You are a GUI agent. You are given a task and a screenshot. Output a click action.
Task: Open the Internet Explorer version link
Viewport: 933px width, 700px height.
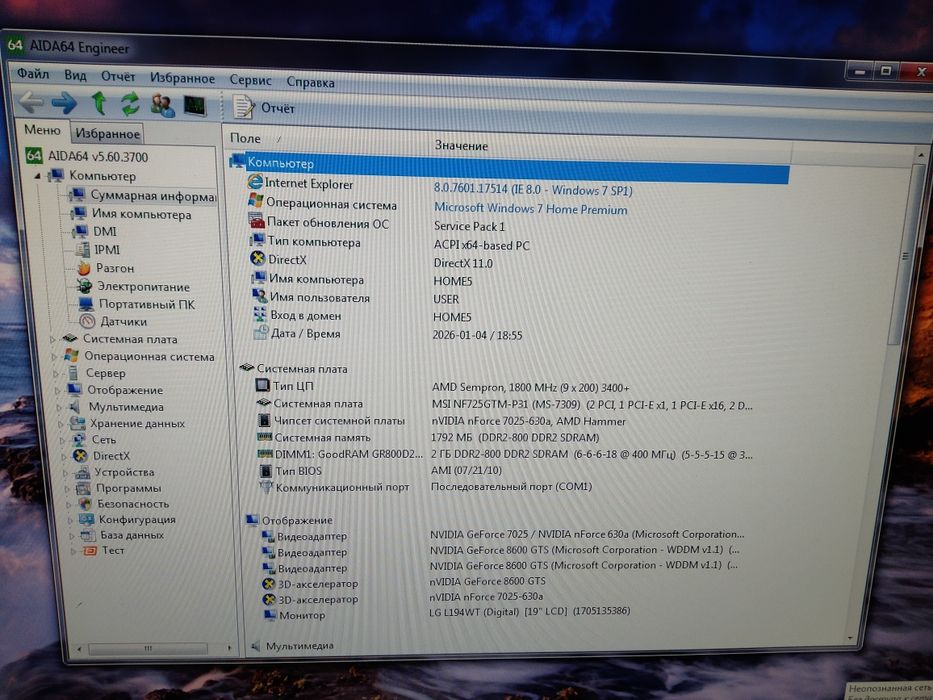pos(533,189)
